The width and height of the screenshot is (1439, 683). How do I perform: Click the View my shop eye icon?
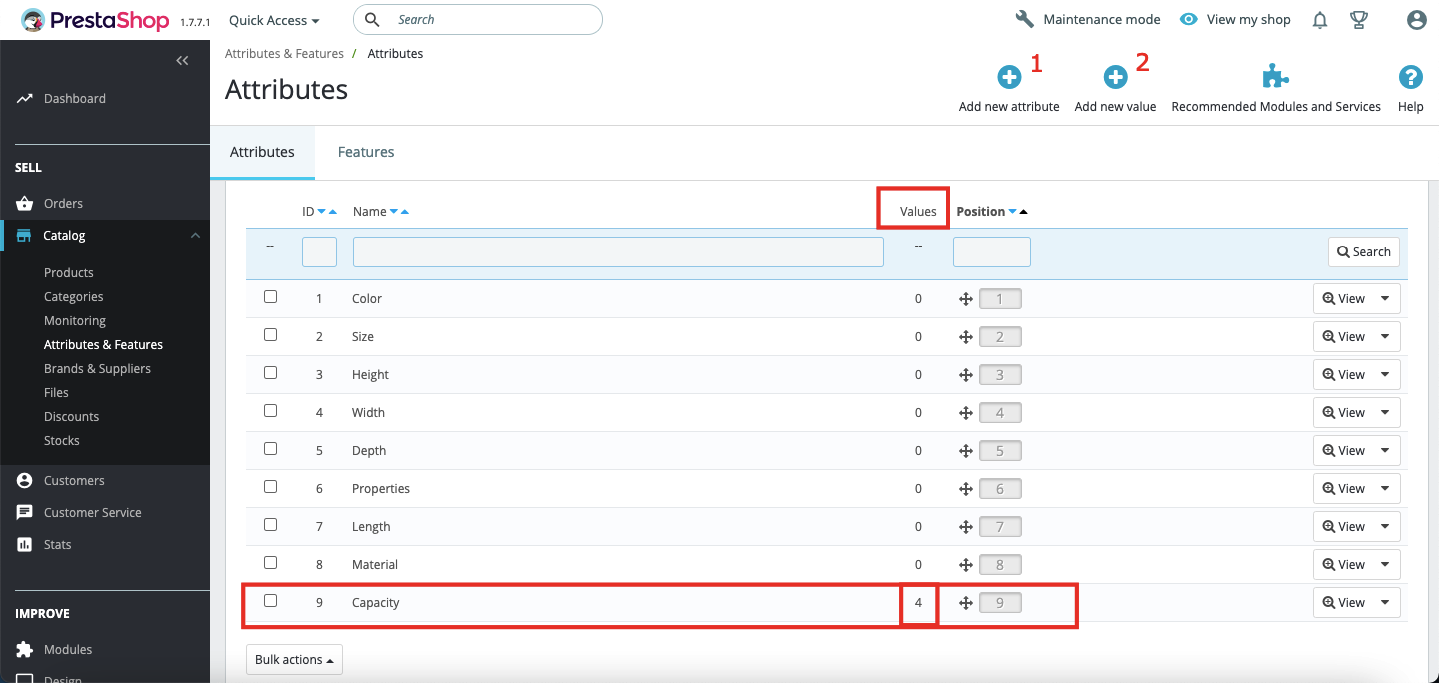coord(1188,19)
